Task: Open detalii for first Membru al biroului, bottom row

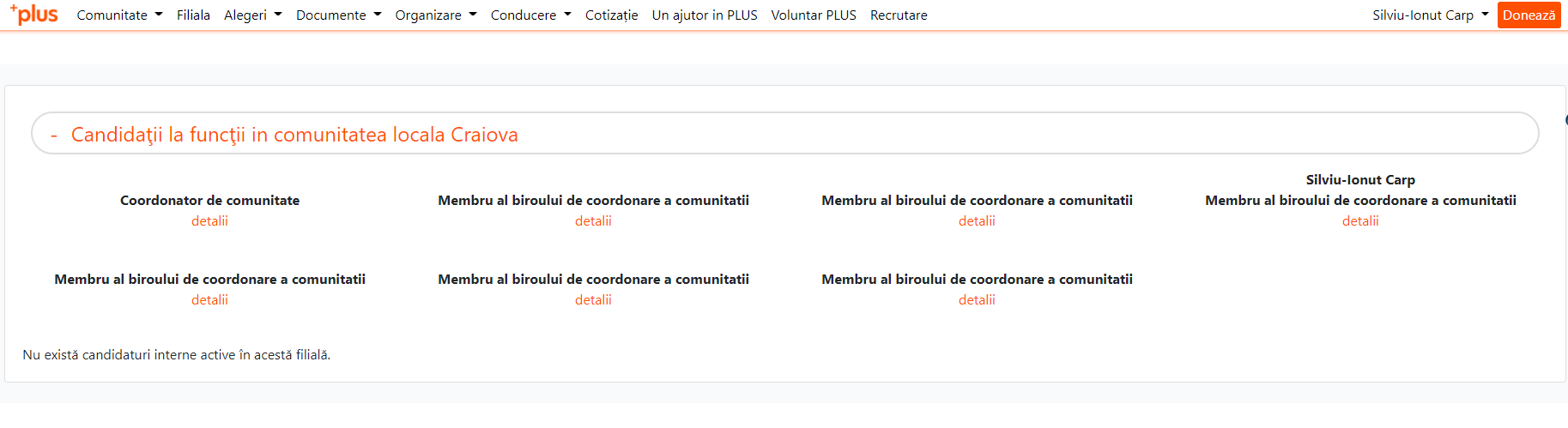Action: coord(209,300)
